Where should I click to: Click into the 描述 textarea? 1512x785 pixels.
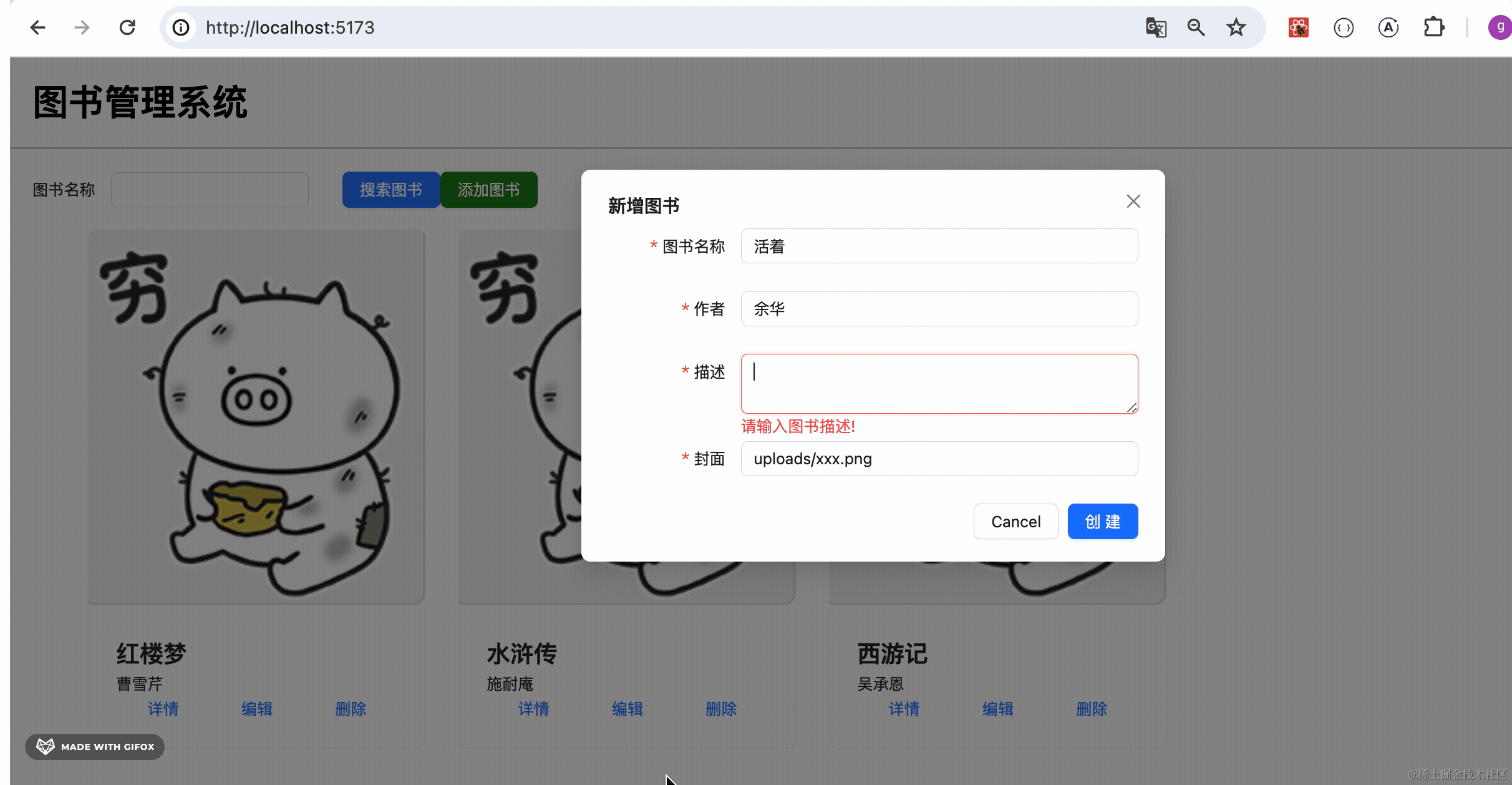pos(939,384)
